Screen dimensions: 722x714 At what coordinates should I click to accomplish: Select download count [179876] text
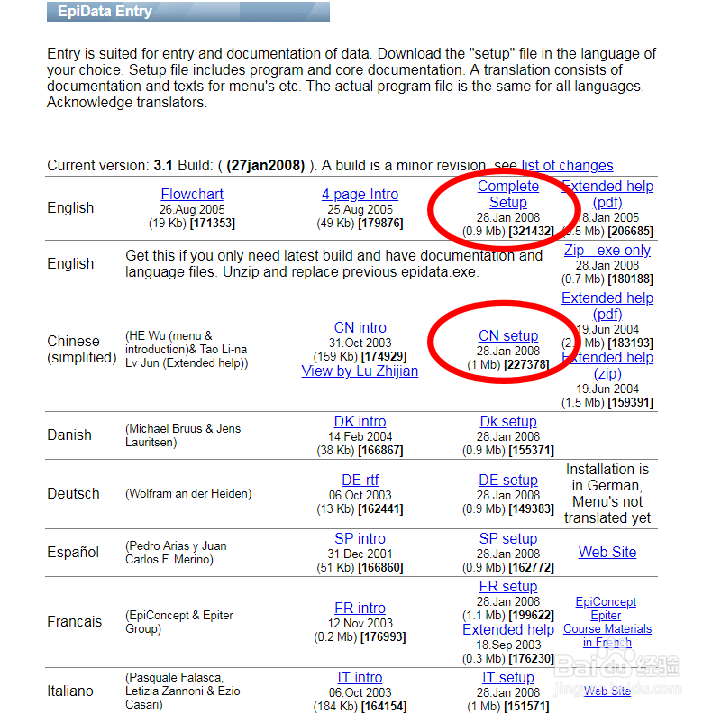[x=381, y=223]
